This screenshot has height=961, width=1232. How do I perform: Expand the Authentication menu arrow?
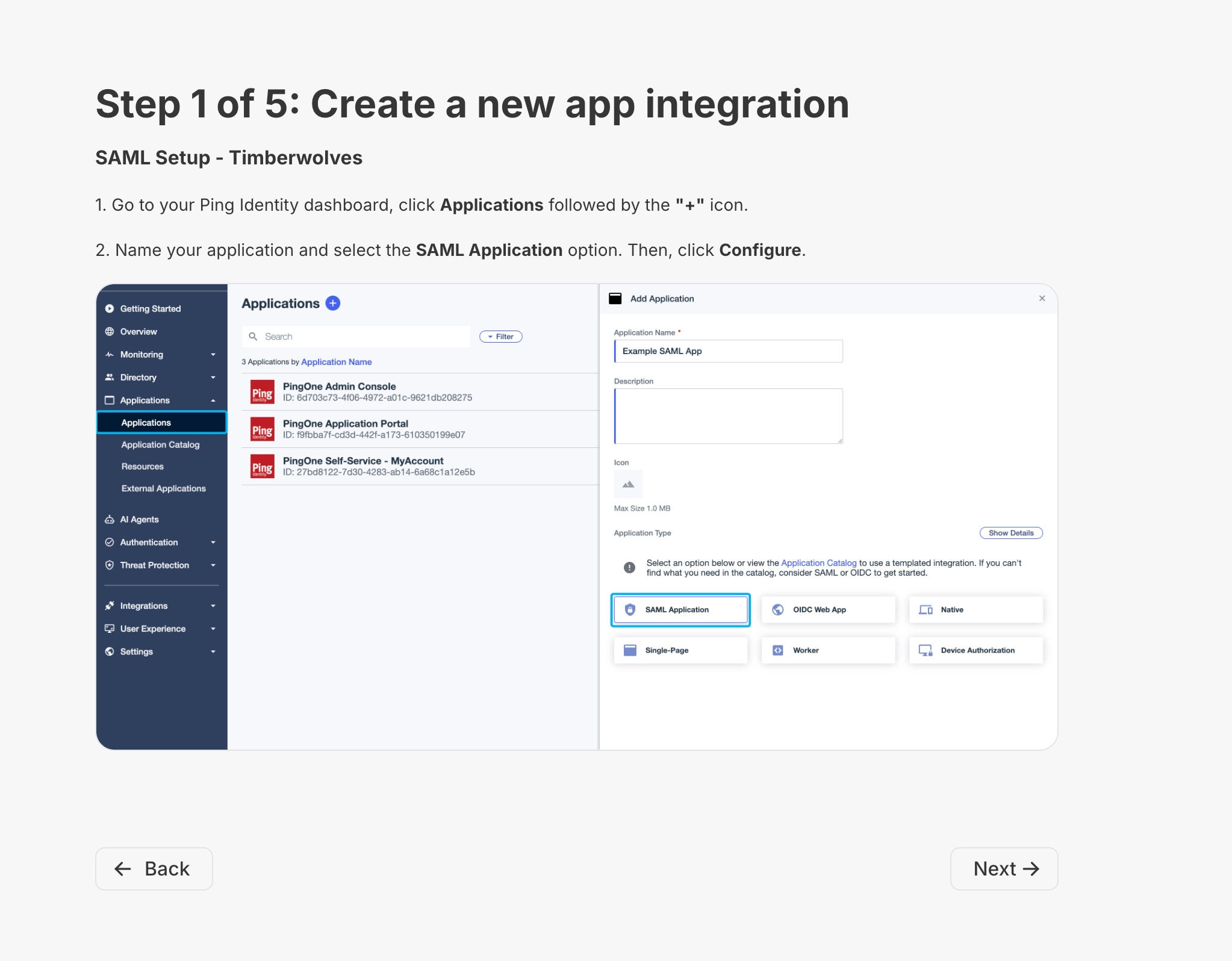click(213, 543)
